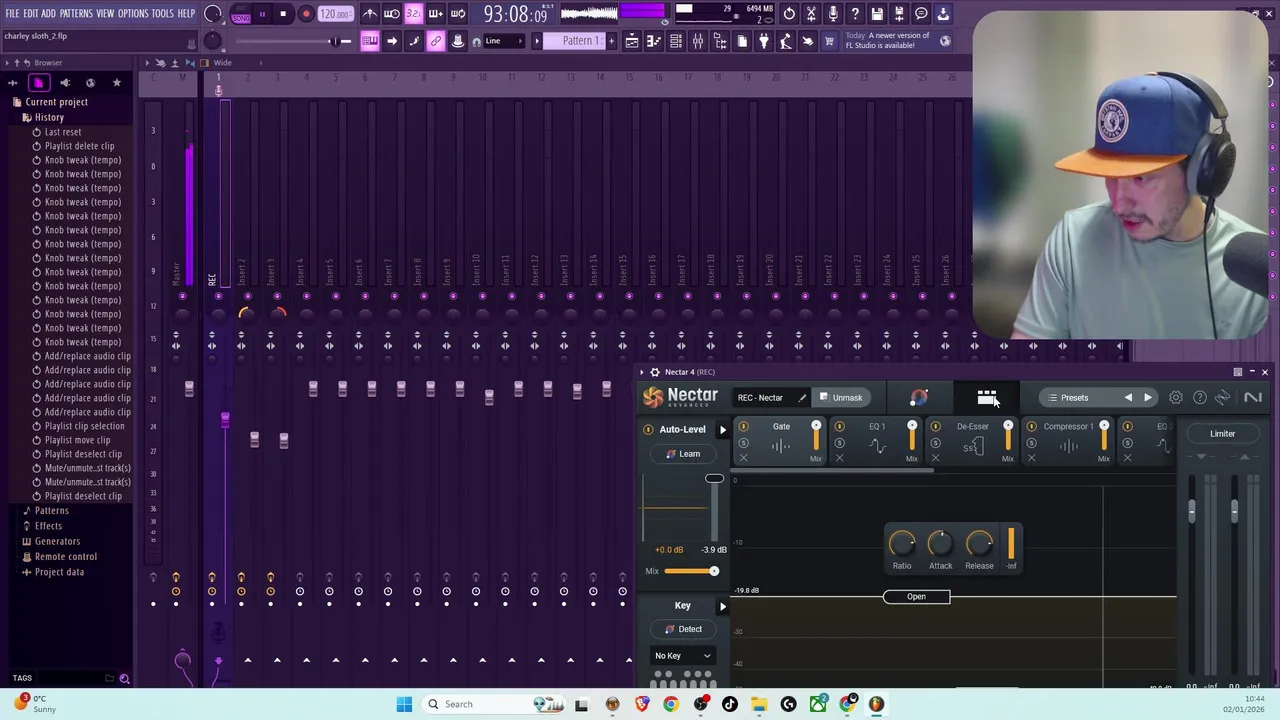Toggle the De-Esser module power button
The height and width of the screenshot is (720, 1280).
935,427
